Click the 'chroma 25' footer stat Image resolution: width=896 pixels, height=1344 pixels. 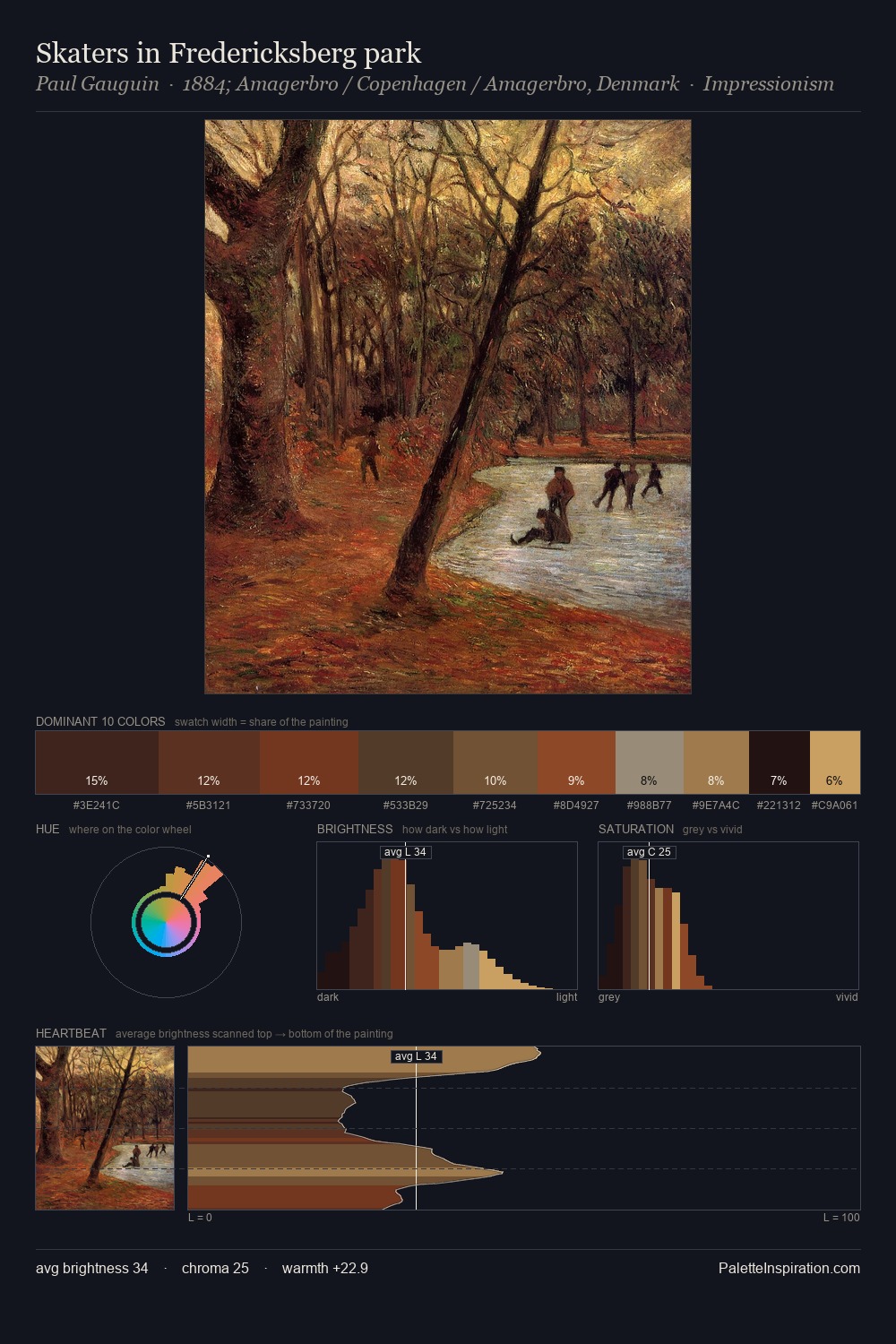(x=215, y=1268)
